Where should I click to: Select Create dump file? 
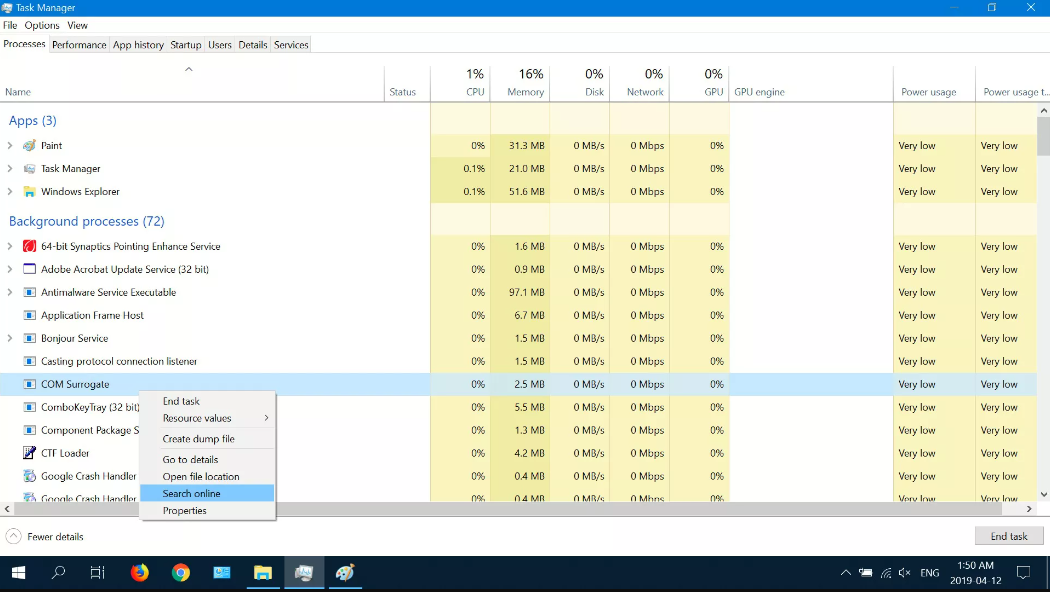[x=208, y=439]
